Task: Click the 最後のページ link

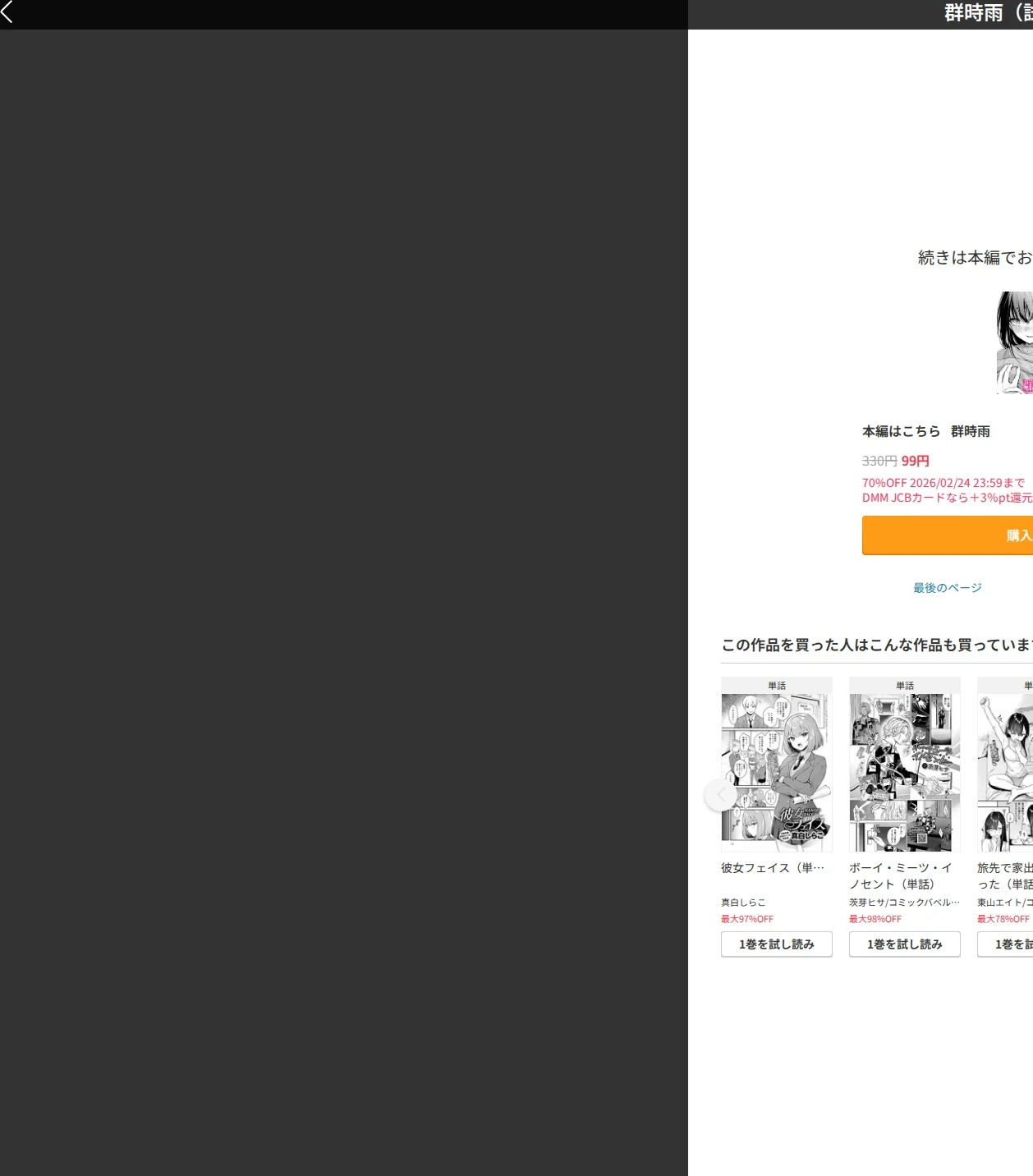Action: (948, 587)
